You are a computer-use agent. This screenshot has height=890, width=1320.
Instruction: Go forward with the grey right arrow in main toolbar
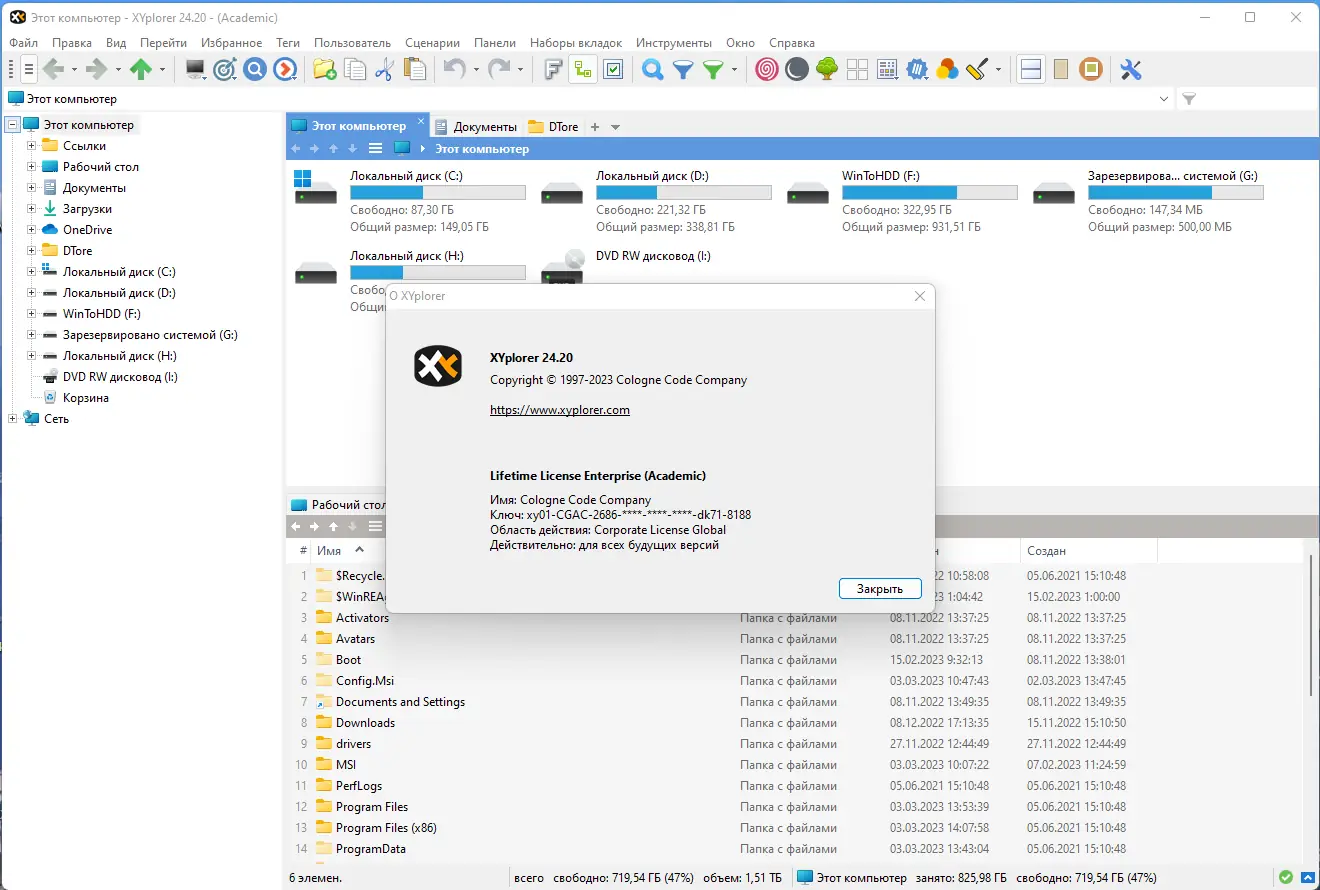tap(97, 69)
